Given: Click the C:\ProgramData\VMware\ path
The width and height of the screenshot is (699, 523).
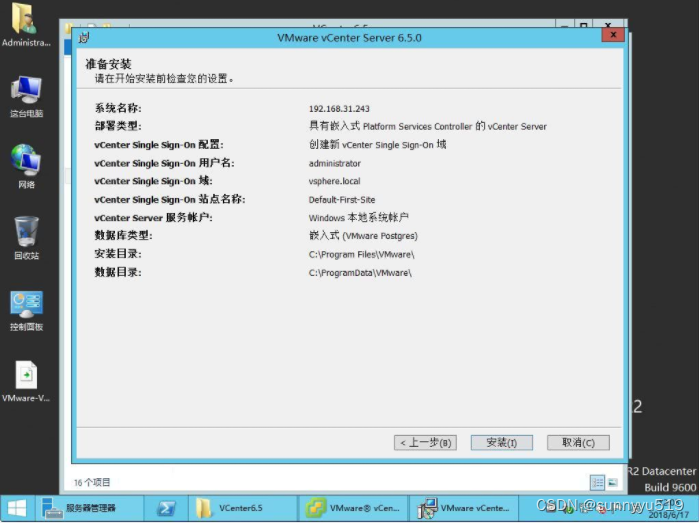Looking at the screenshot, I should (x=360, y=273).
